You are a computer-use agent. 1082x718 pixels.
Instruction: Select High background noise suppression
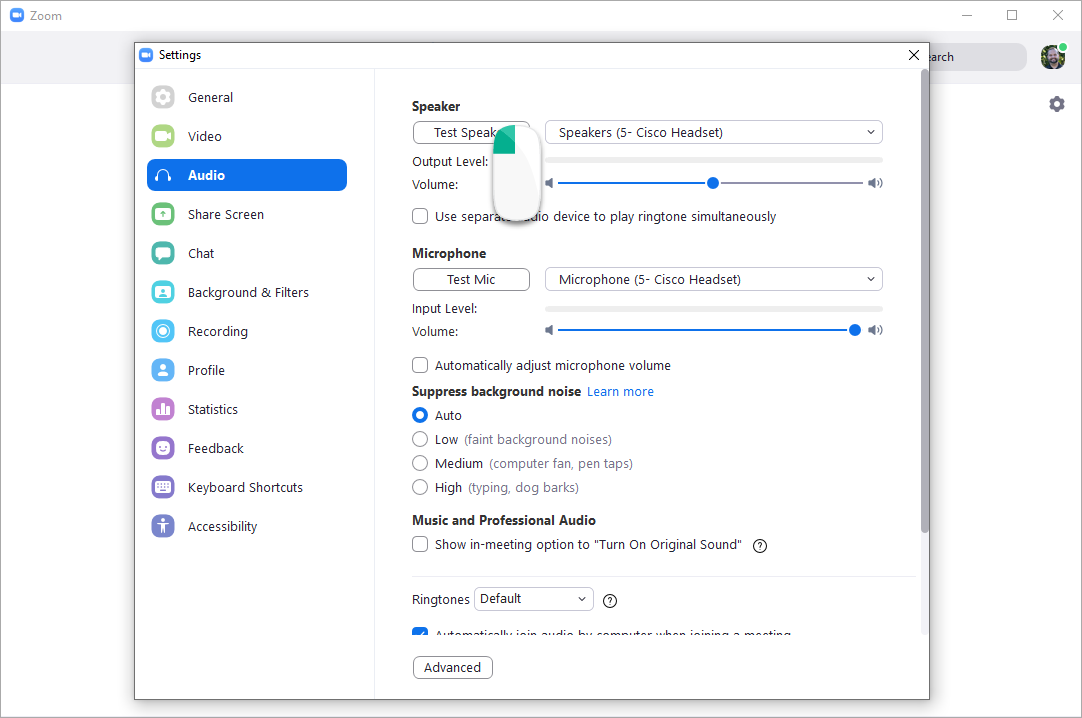[x=420, y=487]
